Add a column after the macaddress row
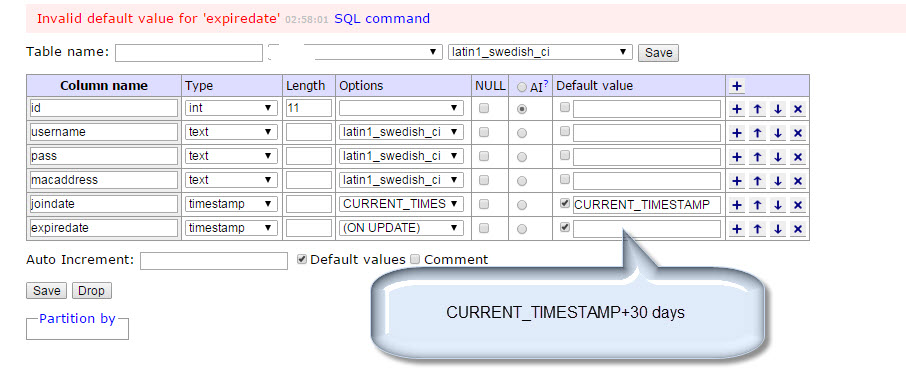Screen dimensions: 906x379 coord(736,181)
